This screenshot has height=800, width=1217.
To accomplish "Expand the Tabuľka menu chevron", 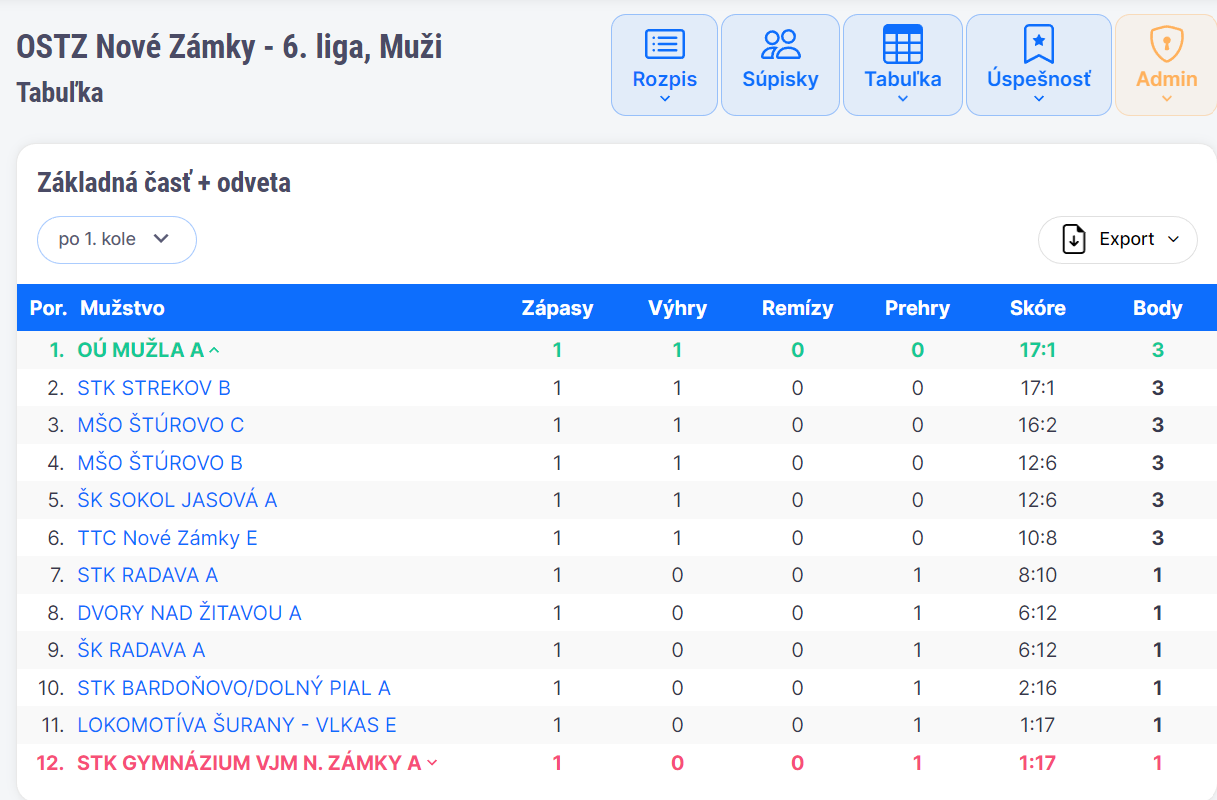I will pyautogui.click(x=903, y=99).
